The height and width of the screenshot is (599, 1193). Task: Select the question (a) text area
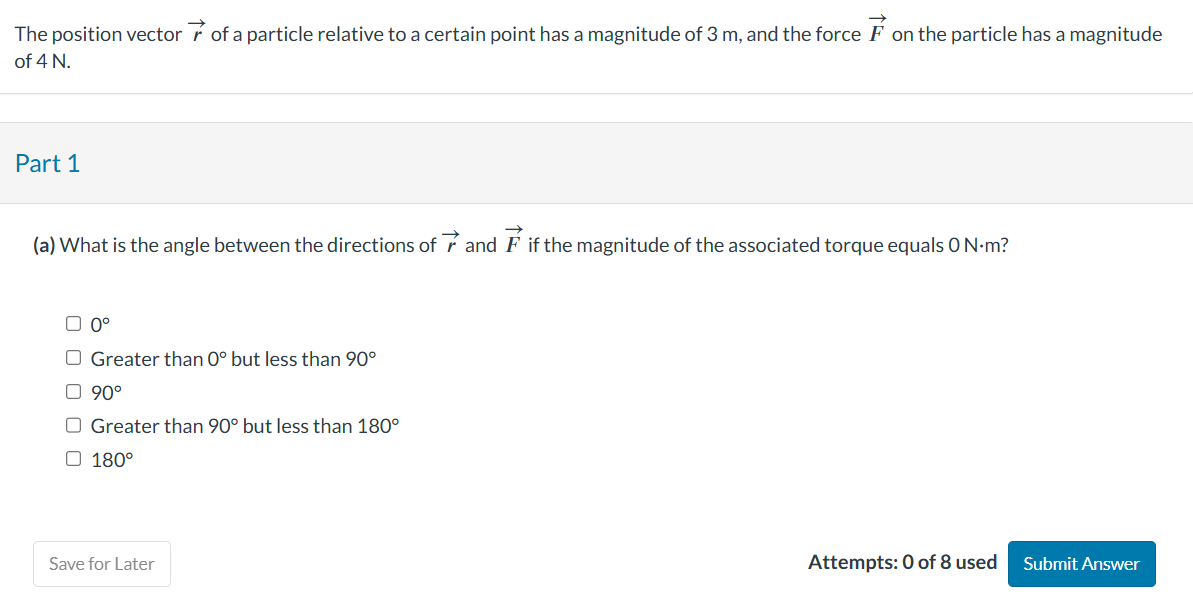(x=515, y=244)
